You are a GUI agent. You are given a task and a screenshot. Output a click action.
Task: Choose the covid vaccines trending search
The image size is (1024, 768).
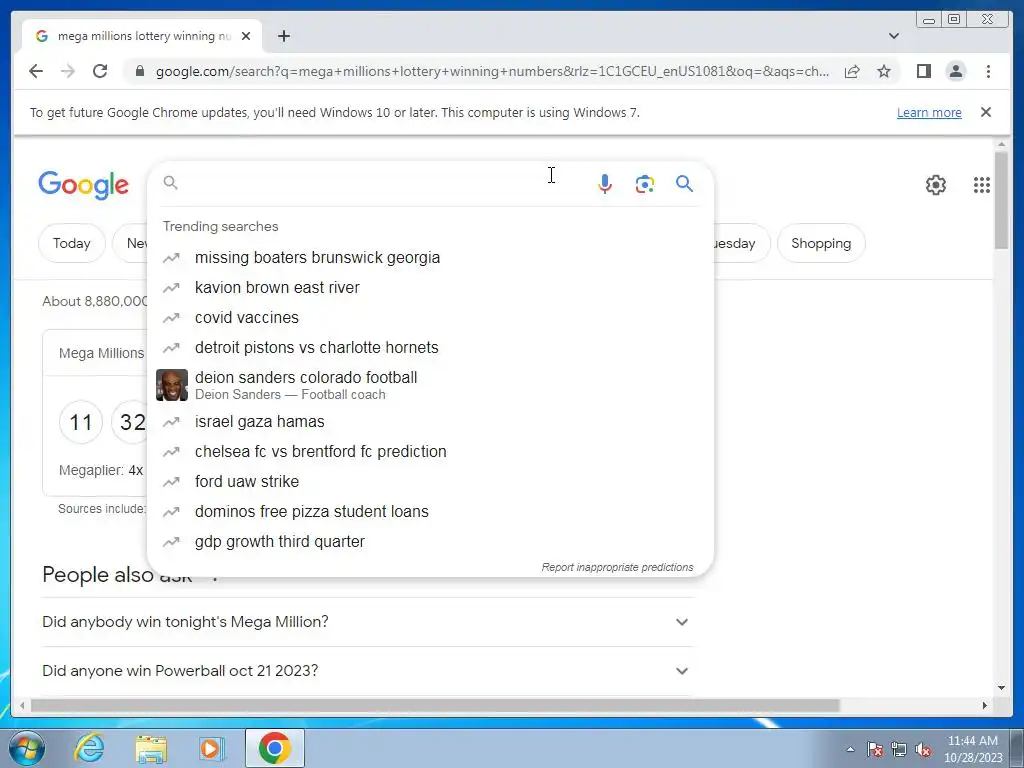pos(431,317)
